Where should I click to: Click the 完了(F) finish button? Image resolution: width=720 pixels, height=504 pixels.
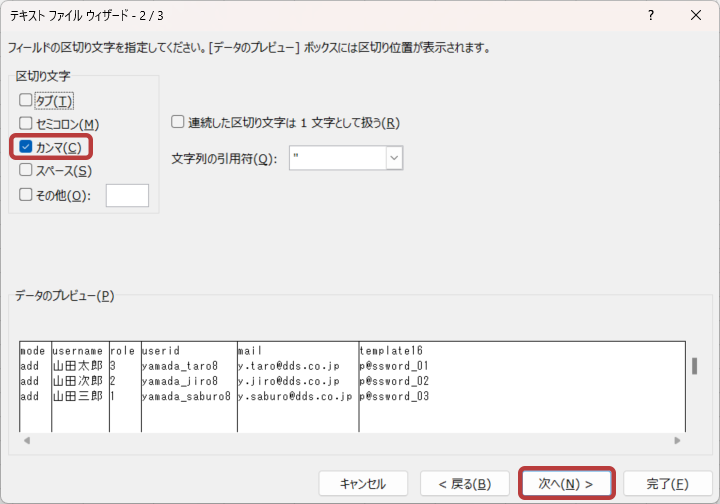click(667, 484)
